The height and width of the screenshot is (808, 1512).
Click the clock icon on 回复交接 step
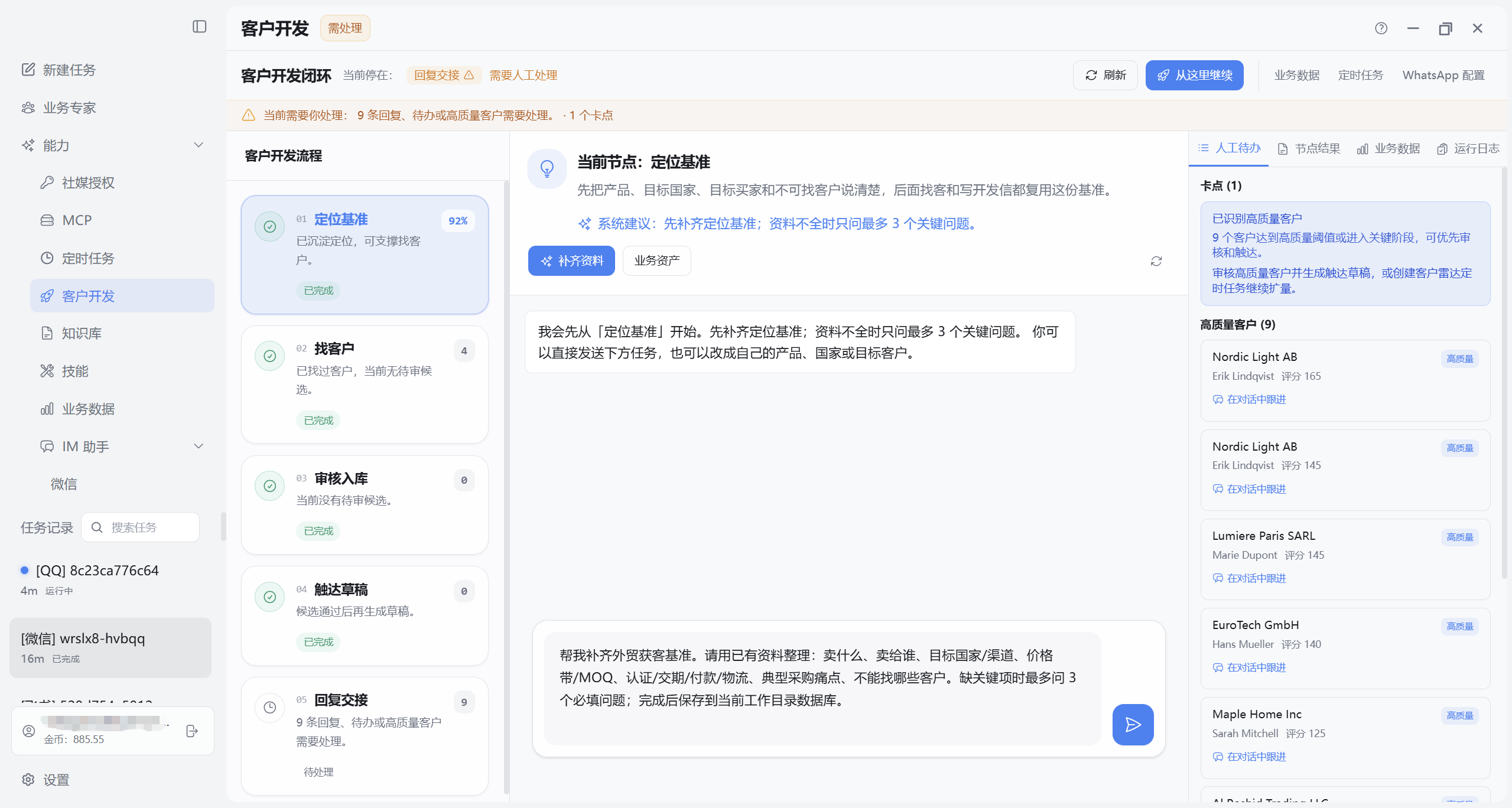tap(269, 708)
